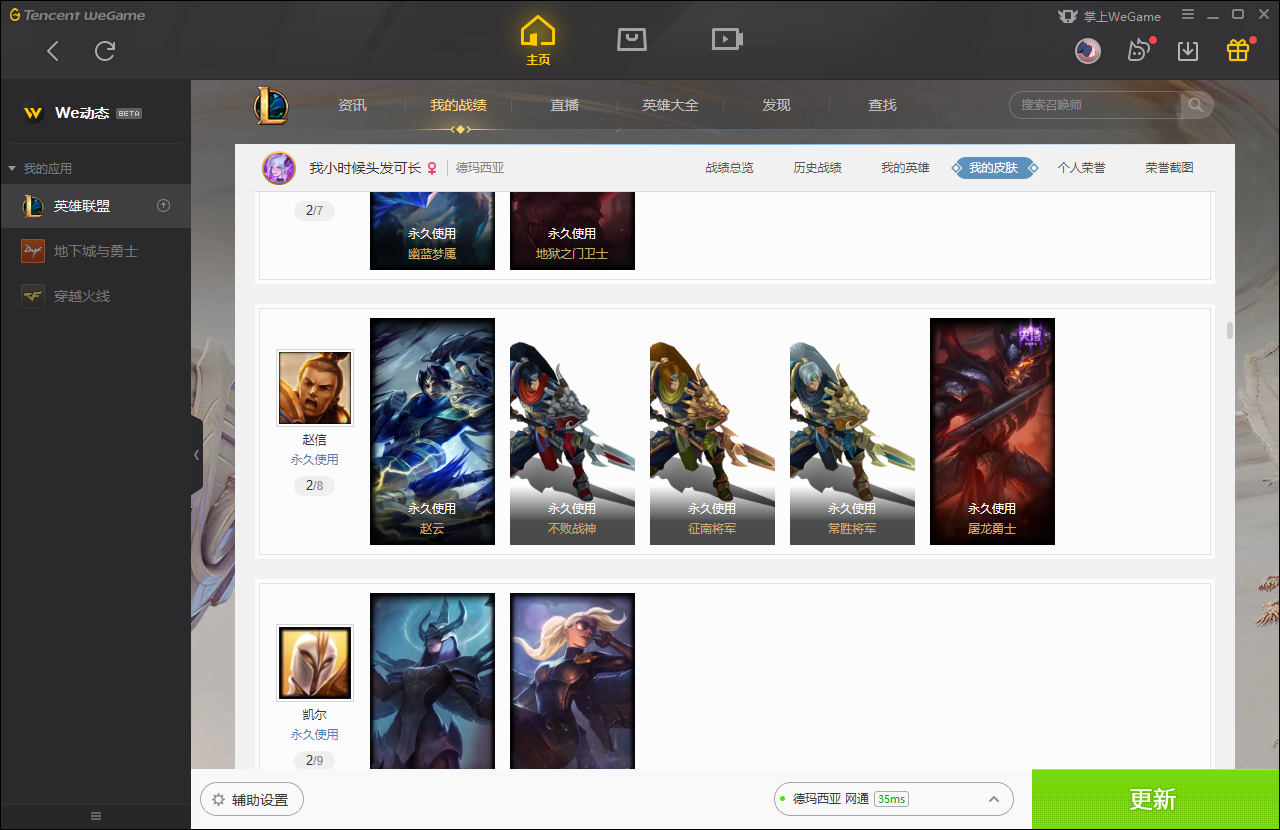Open the video live icon in top bar

pyautogui.click(x=727, y=39)
